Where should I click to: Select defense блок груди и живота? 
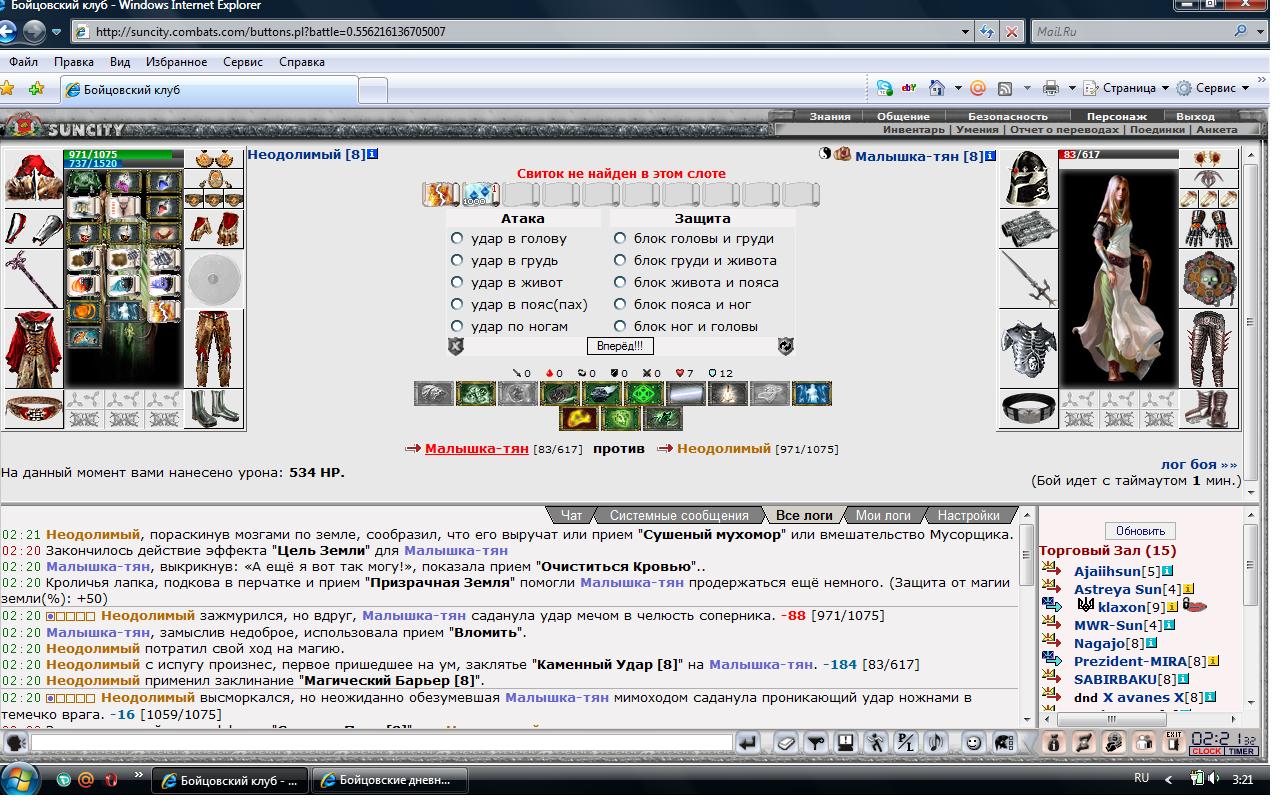[x=620, y=260]
